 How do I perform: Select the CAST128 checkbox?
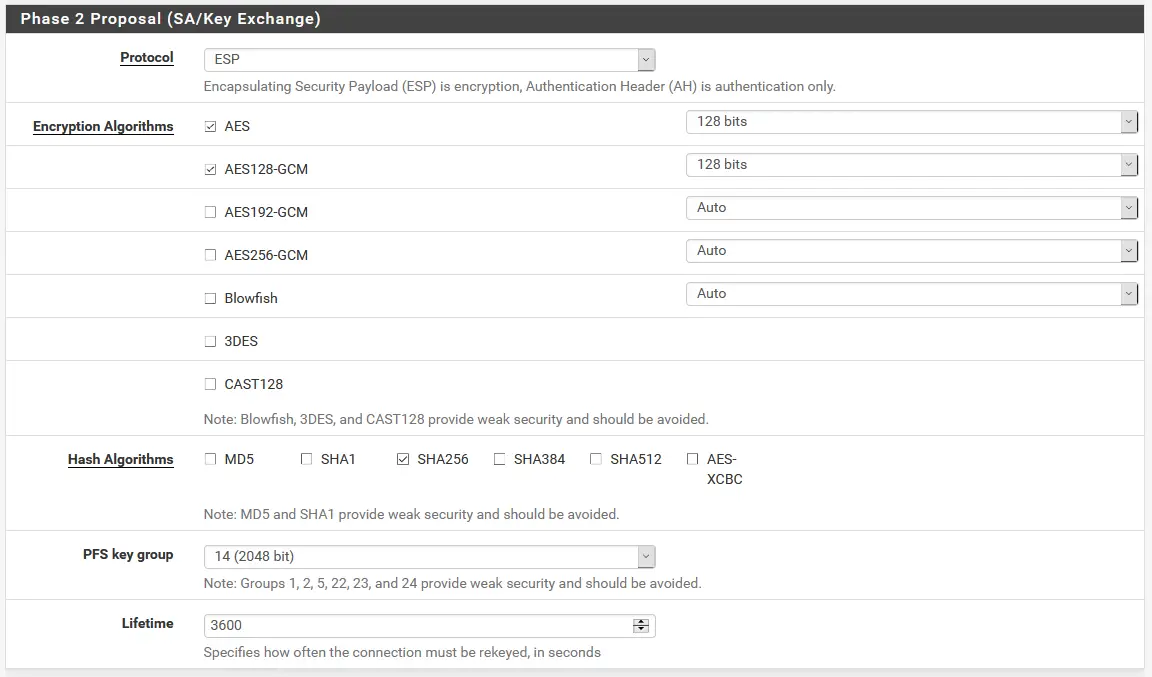point(210,385)
